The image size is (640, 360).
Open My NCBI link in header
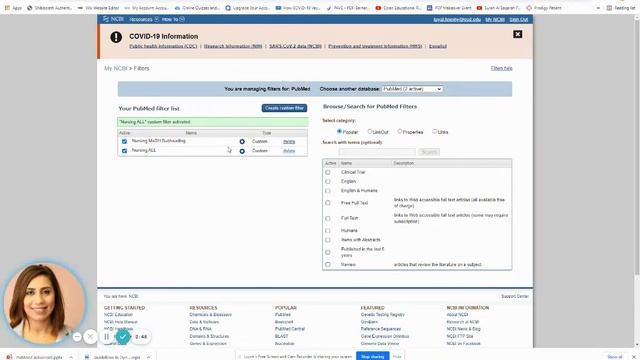point(495,20)
